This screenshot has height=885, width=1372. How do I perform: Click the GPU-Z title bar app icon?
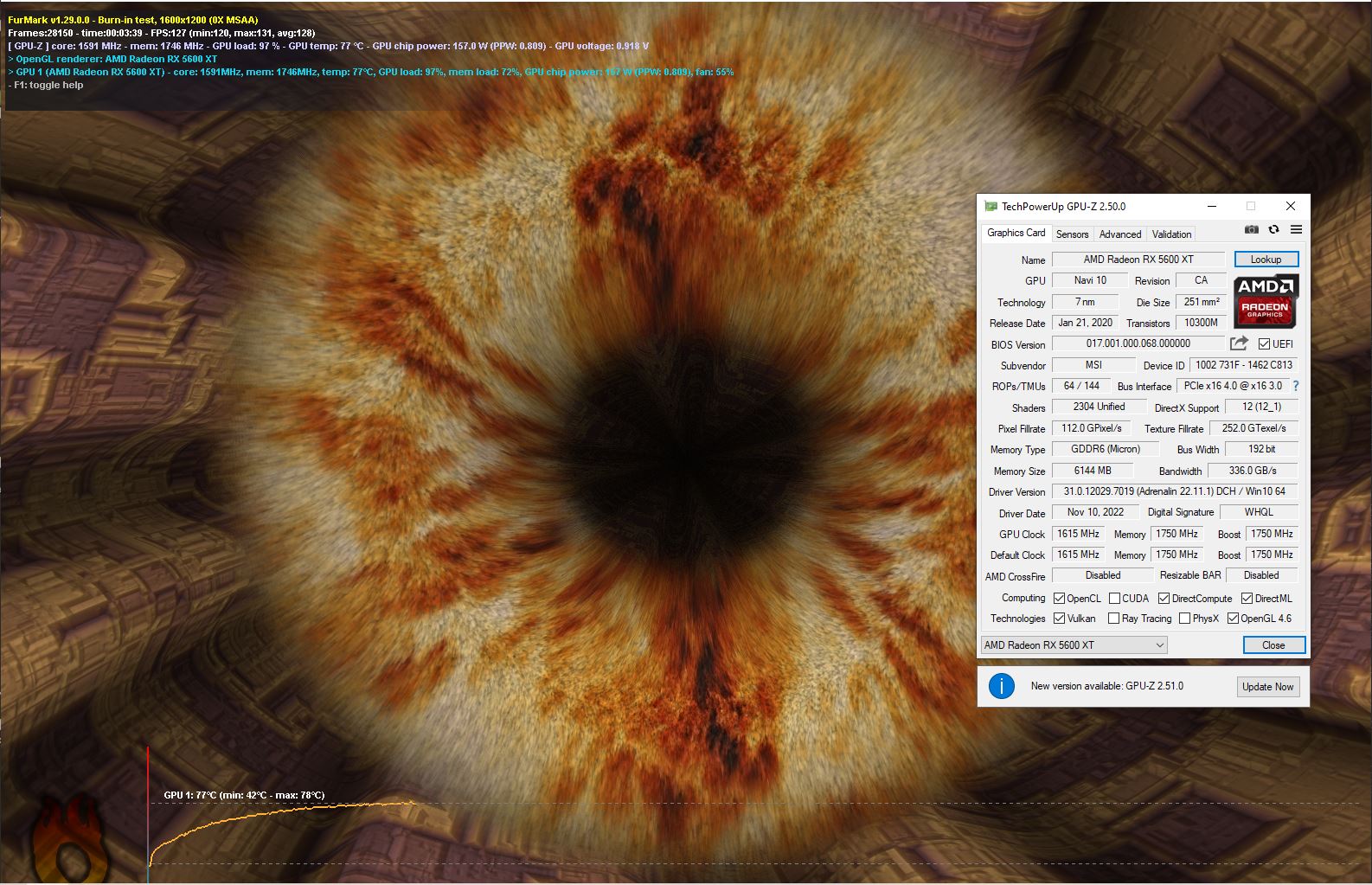pyautogui.click(x=991, y=207)
